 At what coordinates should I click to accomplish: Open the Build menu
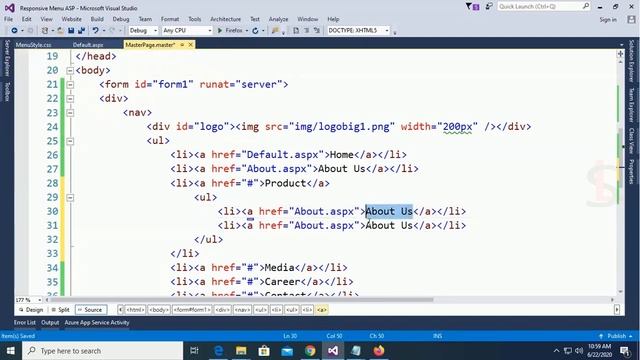pyautogui.click(x=97, y=19)
